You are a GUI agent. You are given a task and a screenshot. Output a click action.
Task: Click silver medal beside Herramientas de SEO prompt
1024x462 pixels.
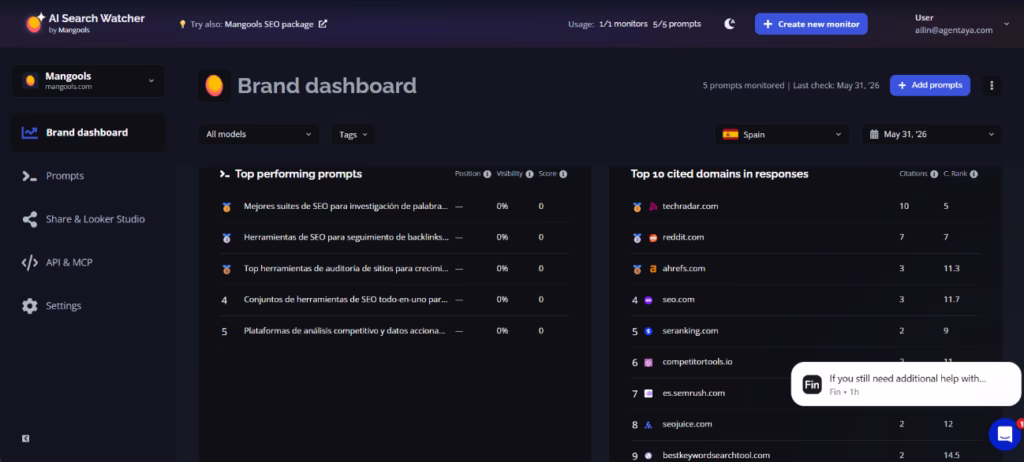[x=227, y=239]
